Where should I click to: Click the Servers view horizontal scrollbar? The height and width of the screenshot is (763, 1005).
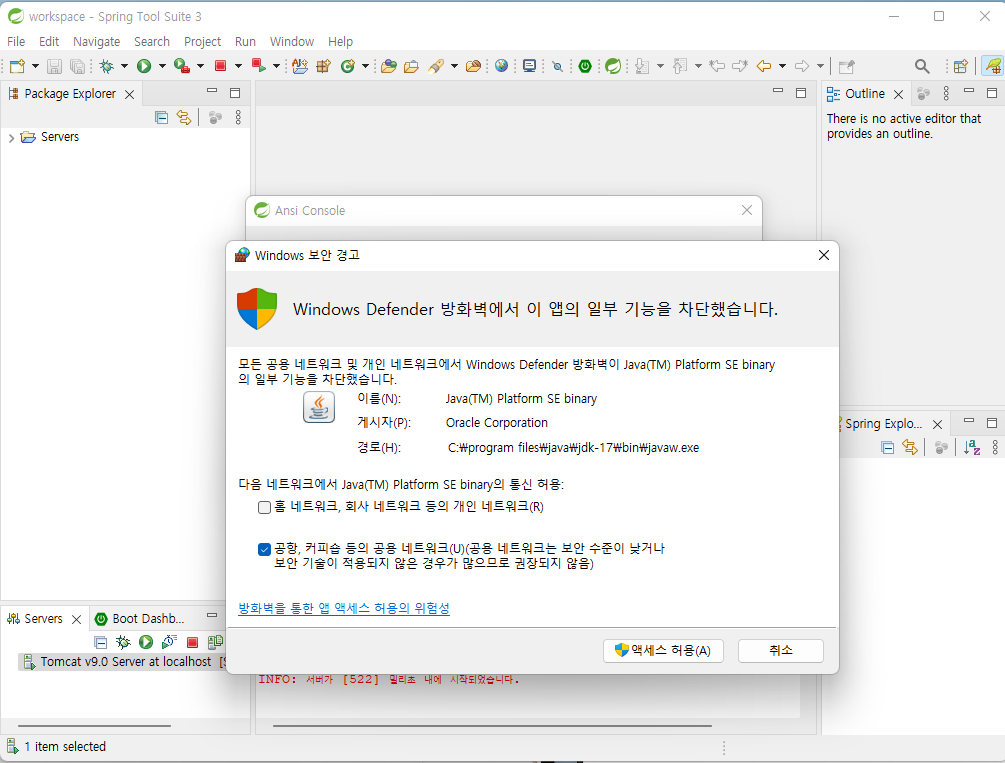94,726
